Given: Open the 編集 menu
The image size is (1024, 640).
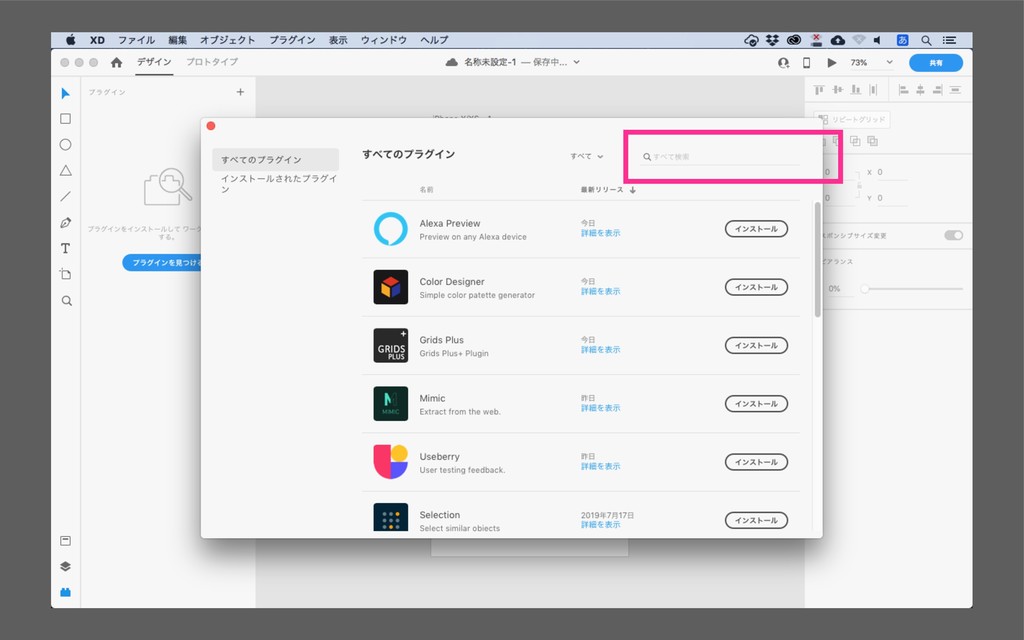Looking at the screenshot, I should pyautogui.click(x=177, y=40).
